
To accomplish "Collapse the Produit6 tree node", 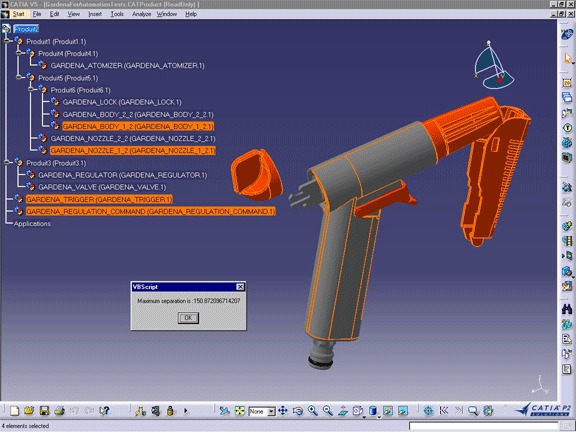I will (31, 90).
